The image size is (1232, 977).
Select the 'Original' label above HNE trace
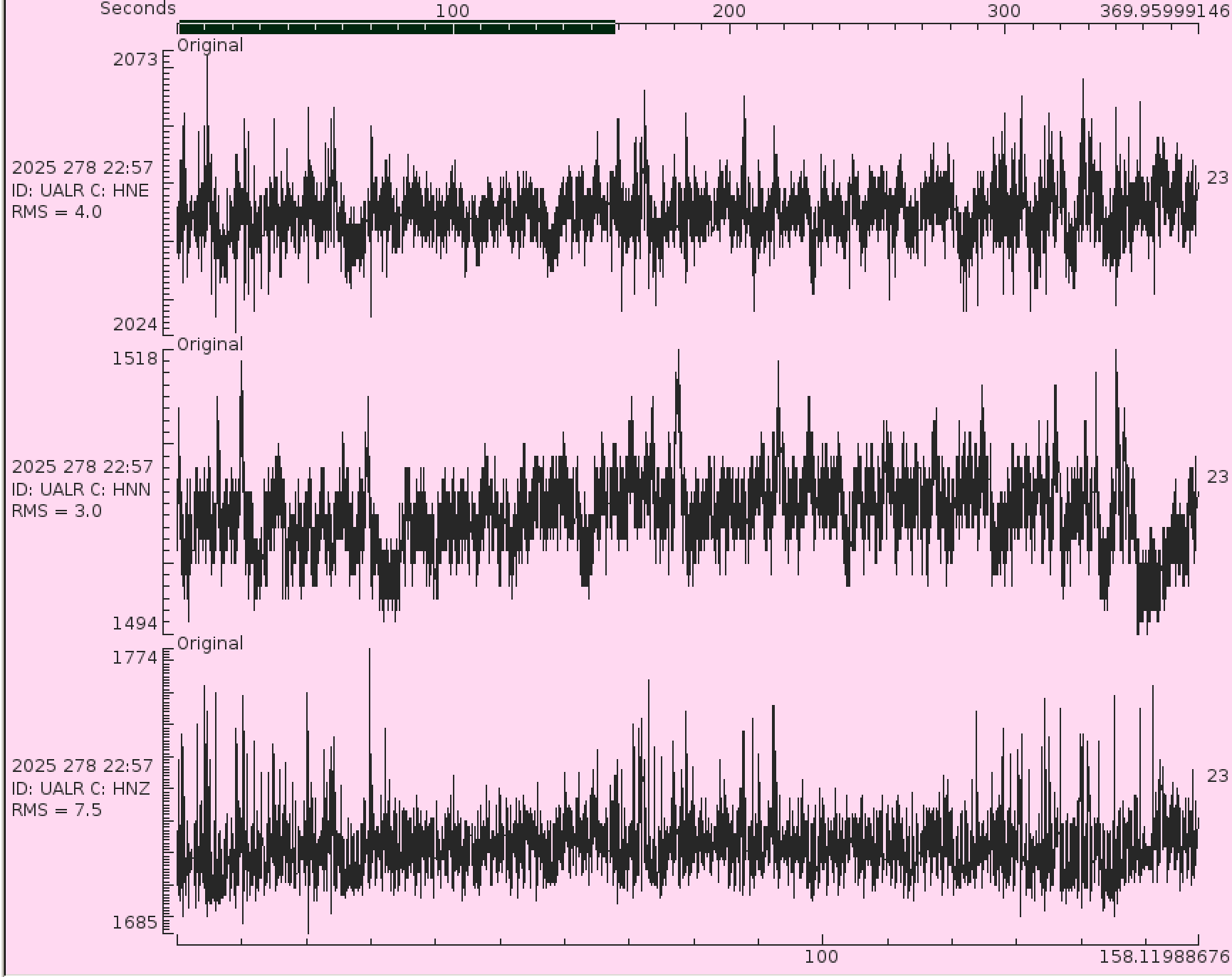point(210,45)
